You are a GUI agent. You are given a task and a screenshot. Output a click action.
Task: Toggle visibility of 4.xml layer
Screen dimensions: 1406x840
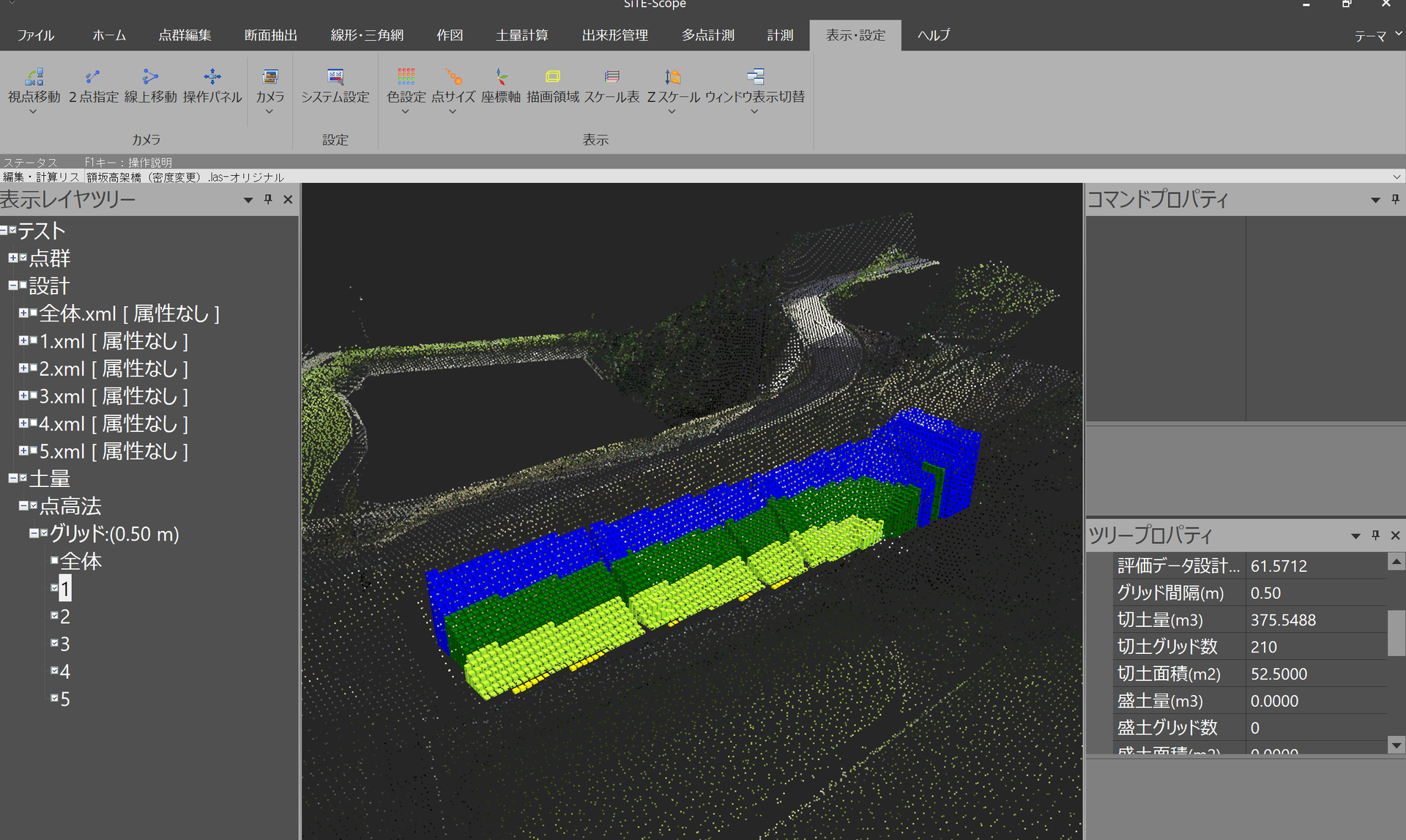coord(34,423)
